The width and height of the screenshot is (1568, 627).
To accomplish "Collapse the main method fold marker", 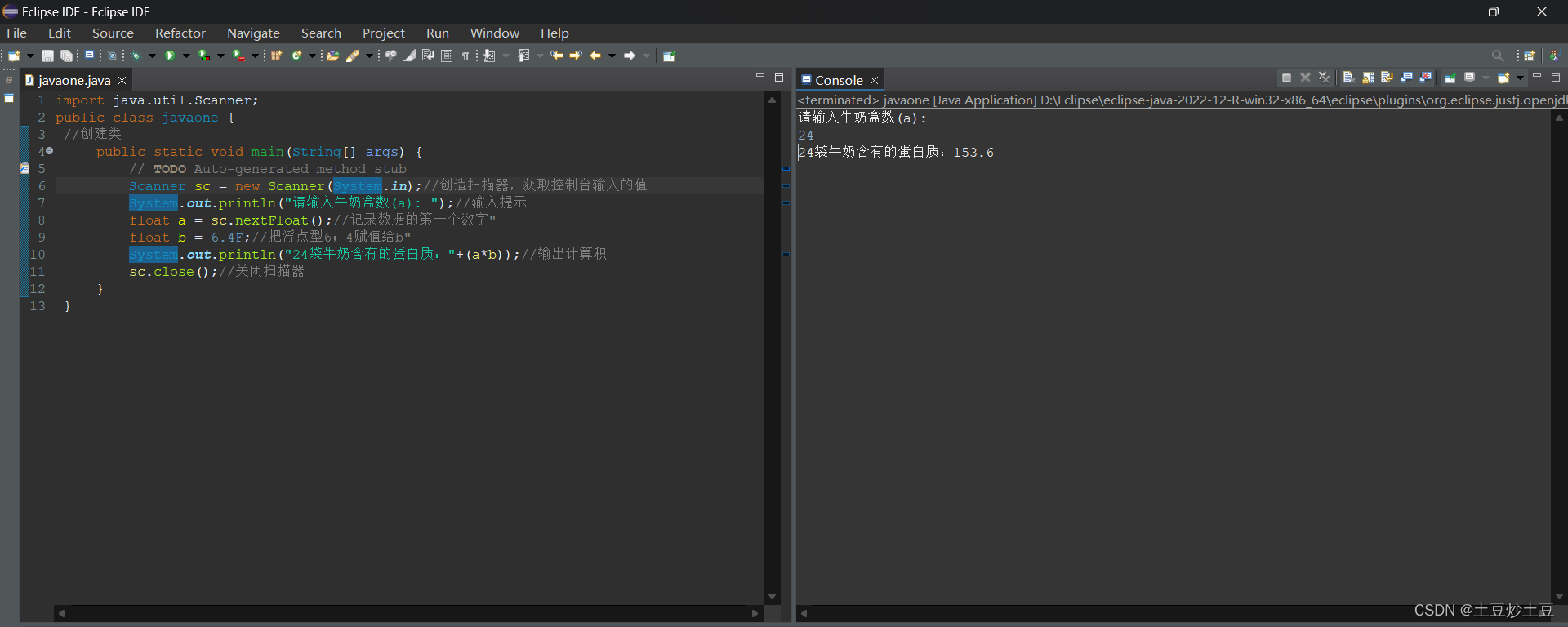I will [x=49, y=151].
